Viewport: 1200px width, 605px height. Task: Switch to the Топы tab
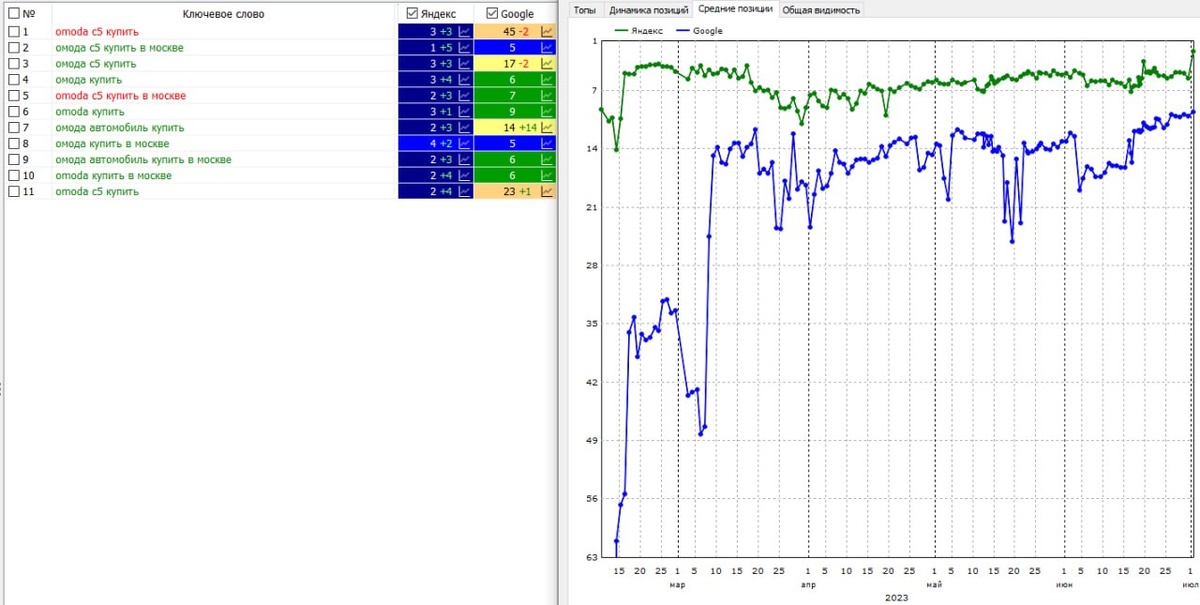(x=584, y=10)
